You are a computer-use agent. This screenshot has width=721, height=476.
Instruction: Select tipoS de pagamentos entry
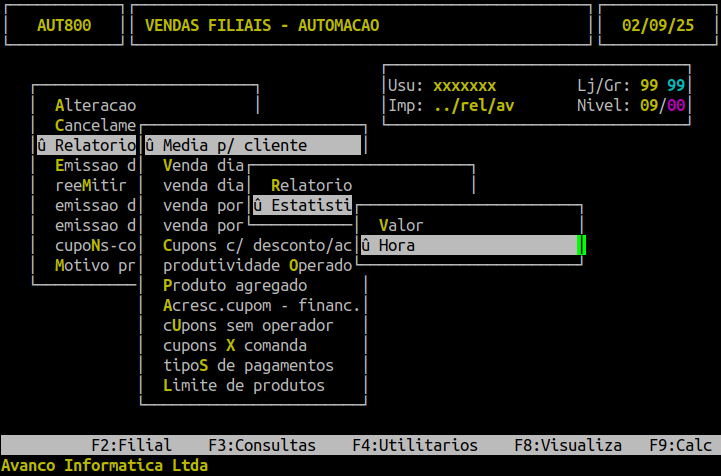click(248, 366)
